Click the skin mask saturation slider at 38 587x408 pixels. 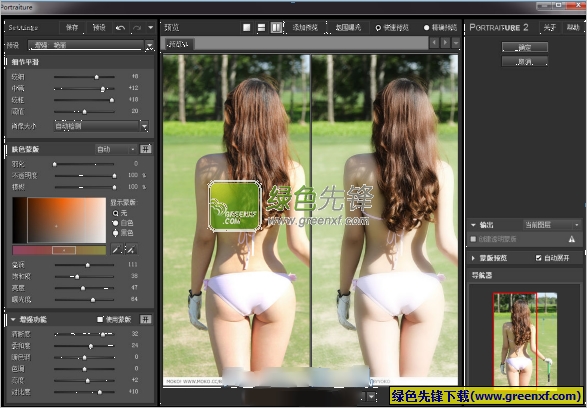pyautogui.click(x=85, y=277)
